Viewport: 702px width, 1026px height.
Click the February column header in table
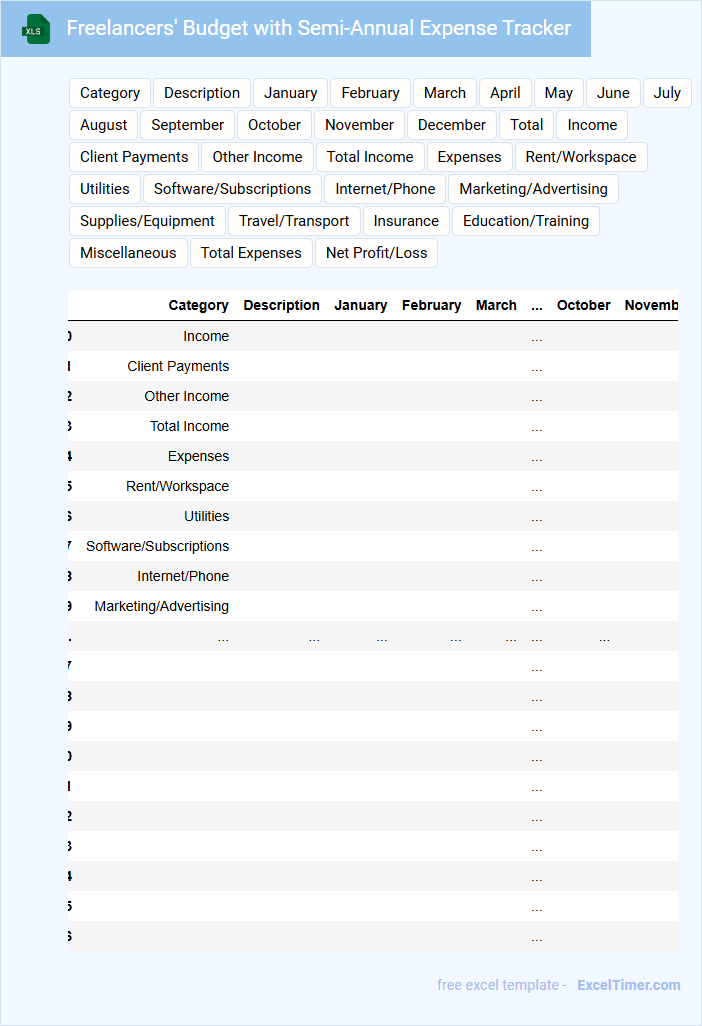431,306
